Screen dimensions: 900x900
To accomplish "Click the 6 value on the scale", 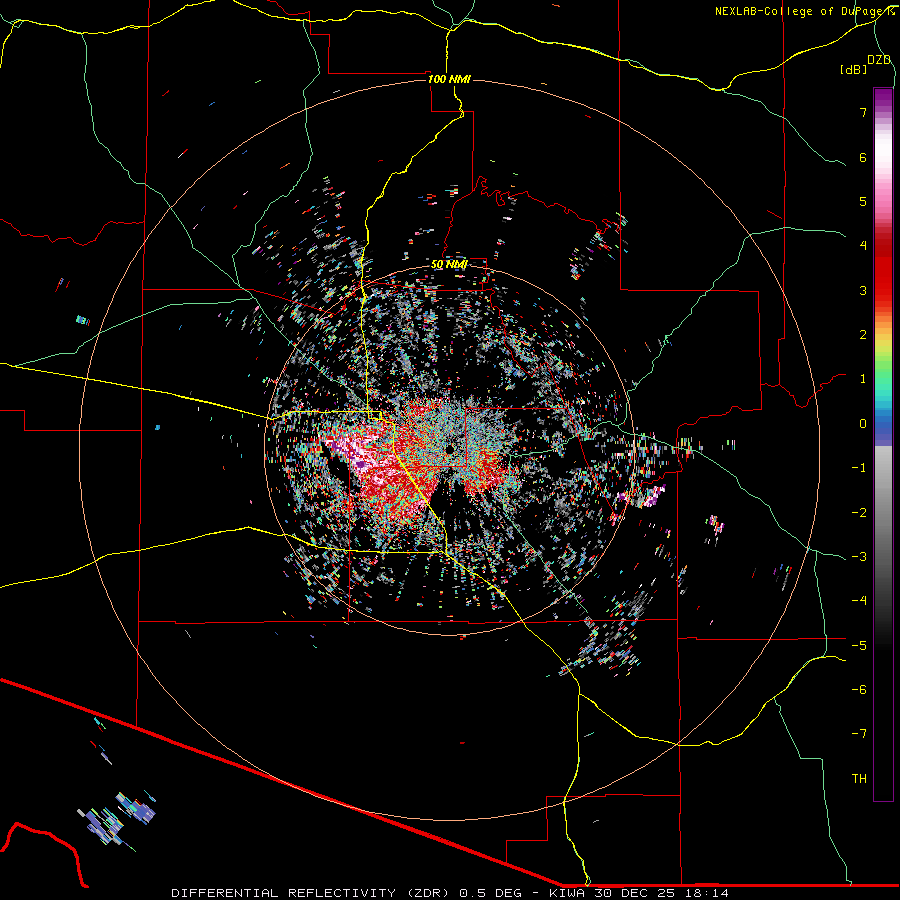I will pos(863,157).
